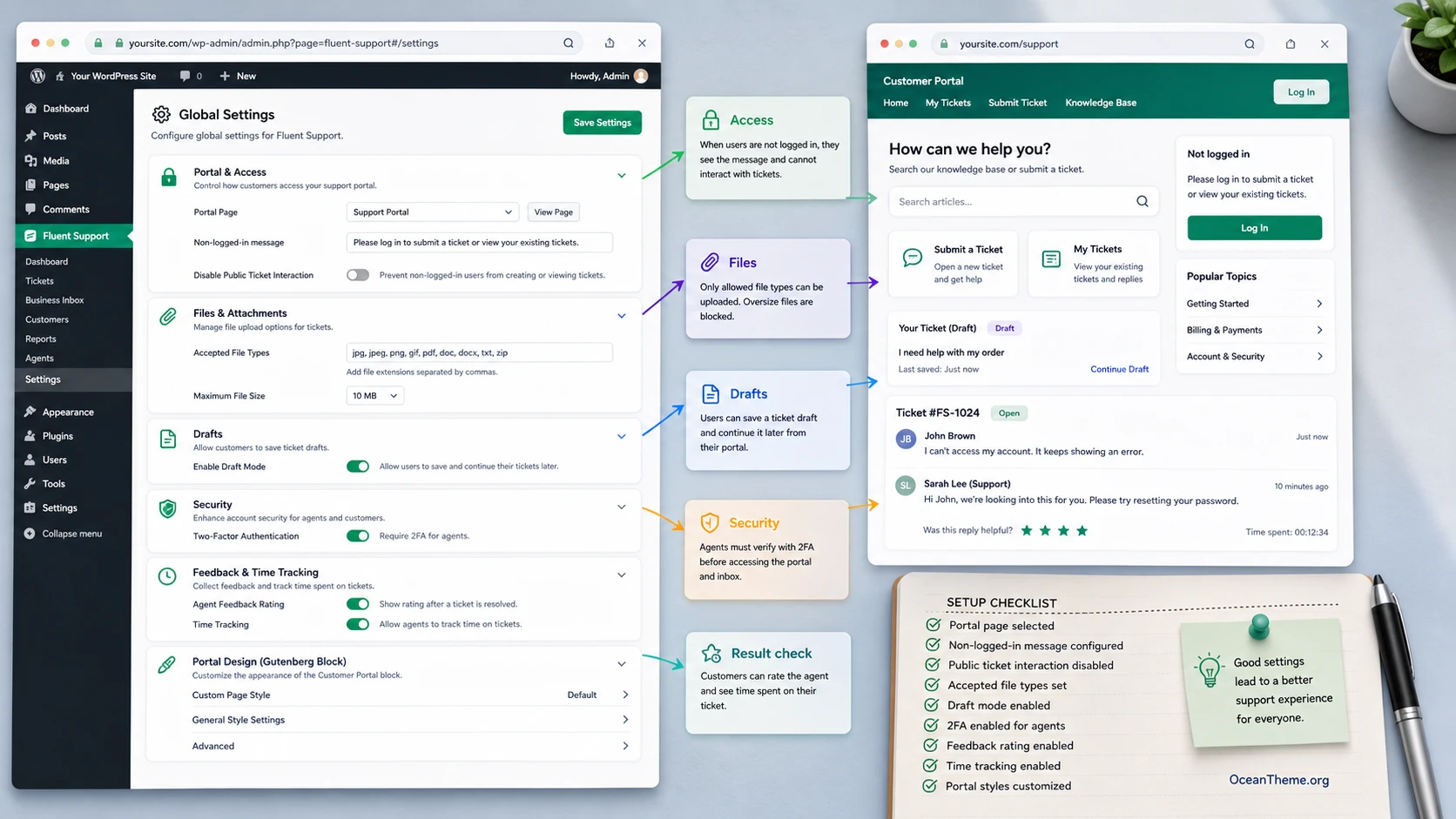Collapse the Files & Attachments section chevron
Screen dimensions: 1456x819
[x=622, y=316]
